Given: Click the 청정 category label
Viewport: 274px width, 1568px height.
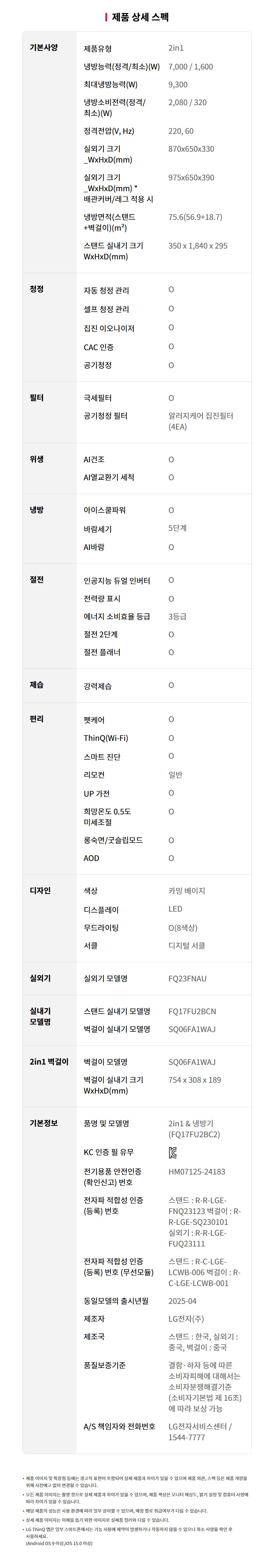Looking at the screenshot, I should click(37, 289).
